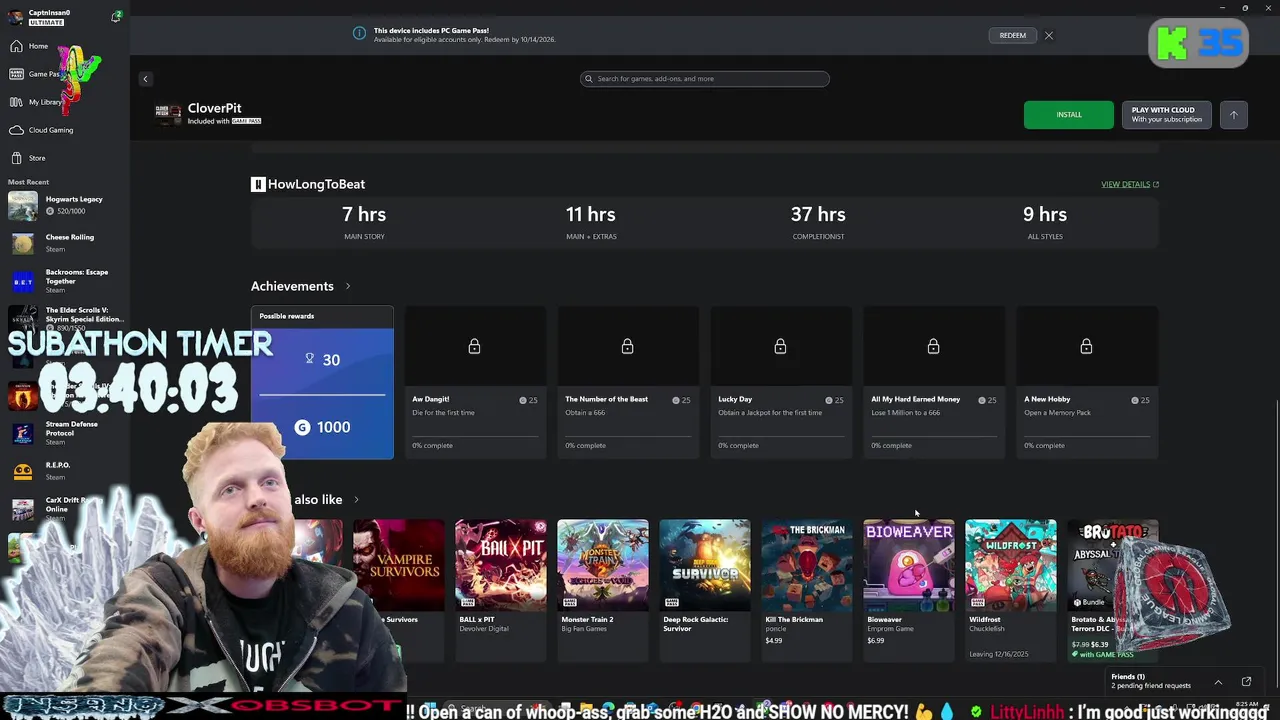Open the Aw Dangit! achievement card

click(475, 383)
